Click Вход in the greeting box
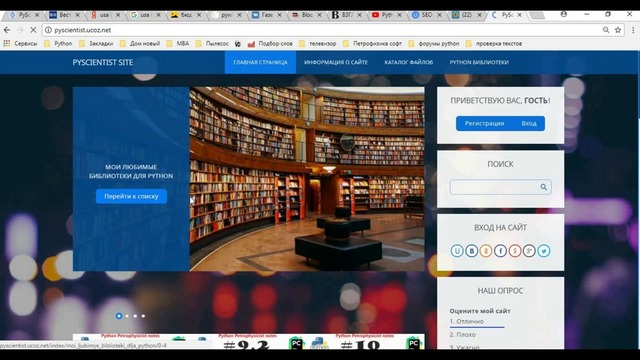The image size is (640, 360). click(529, 123)
